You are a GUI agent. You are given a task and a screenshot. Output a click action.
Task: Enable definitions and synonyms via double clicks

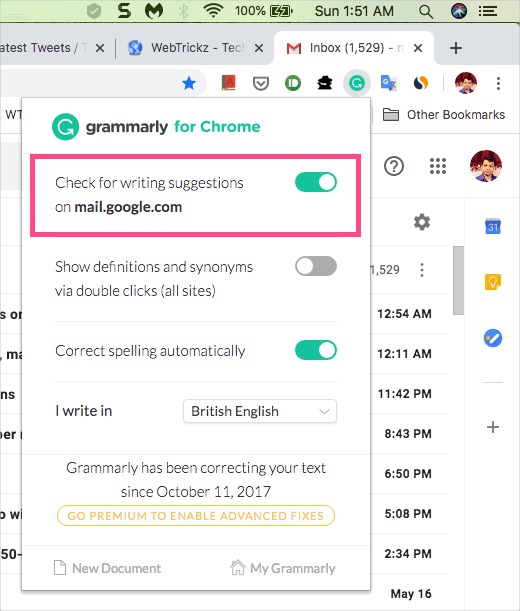tap(316, 266)
